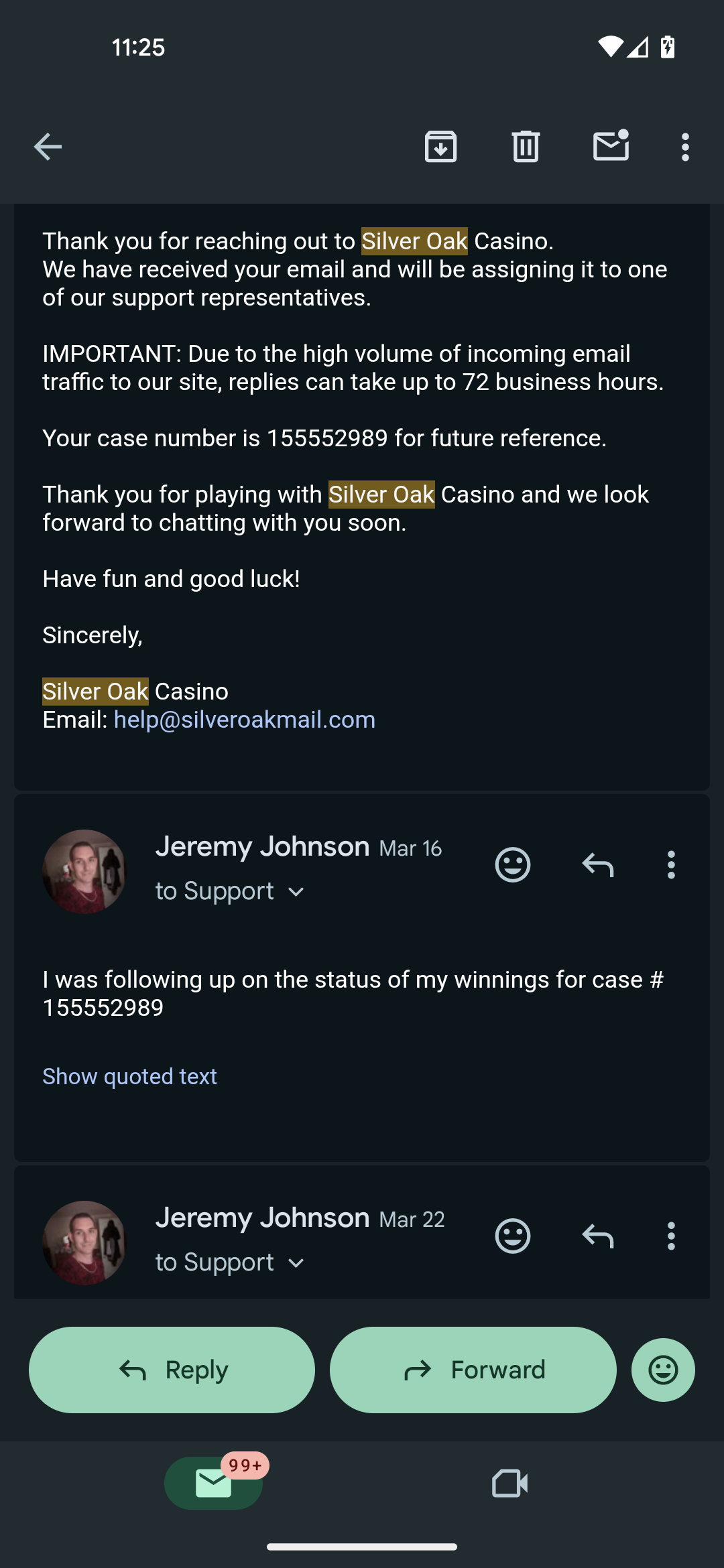Expand recipient details on Mar 22 message
Screen dimensions: 724x1568
[296, 1263]
